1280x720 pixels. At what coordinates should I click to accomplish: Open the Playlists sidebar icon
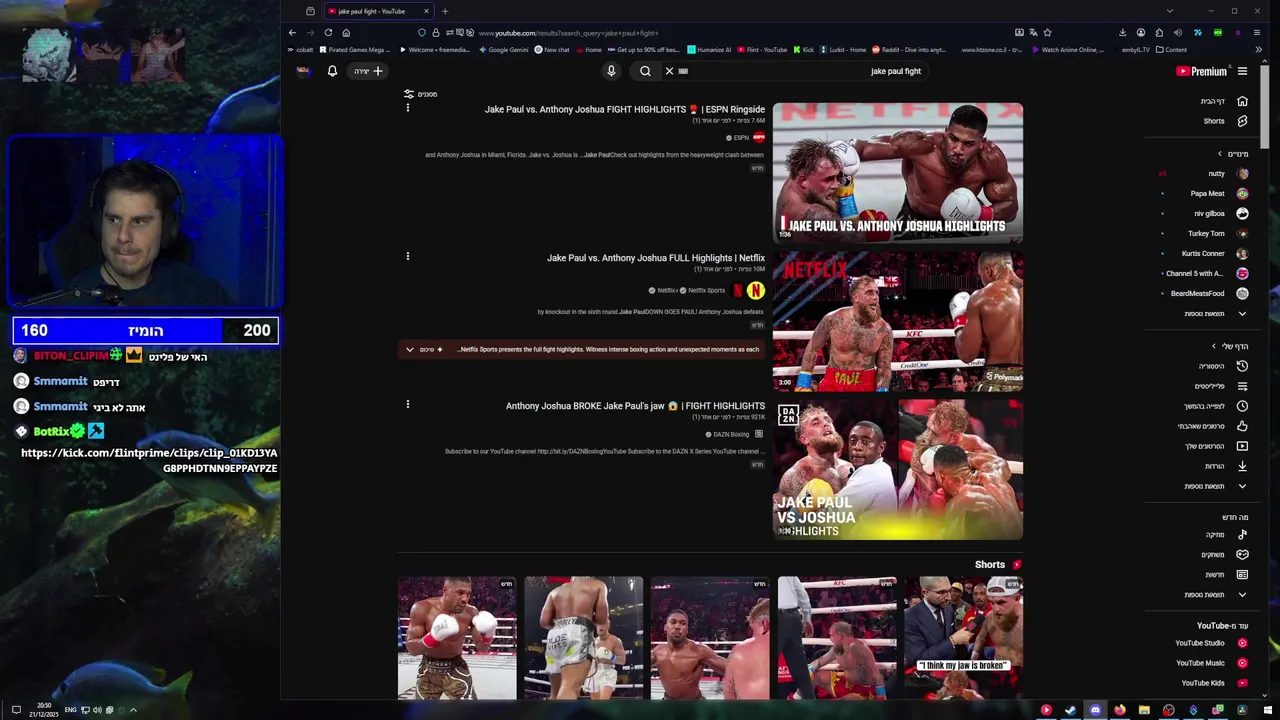tap(1242, 386)
